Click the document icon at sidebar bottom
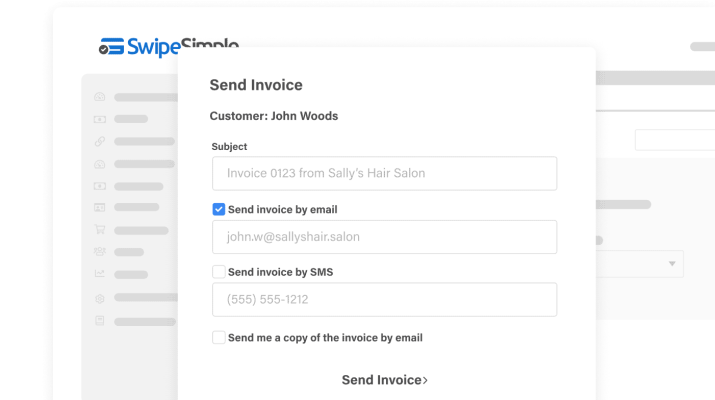 pos(99,321)
